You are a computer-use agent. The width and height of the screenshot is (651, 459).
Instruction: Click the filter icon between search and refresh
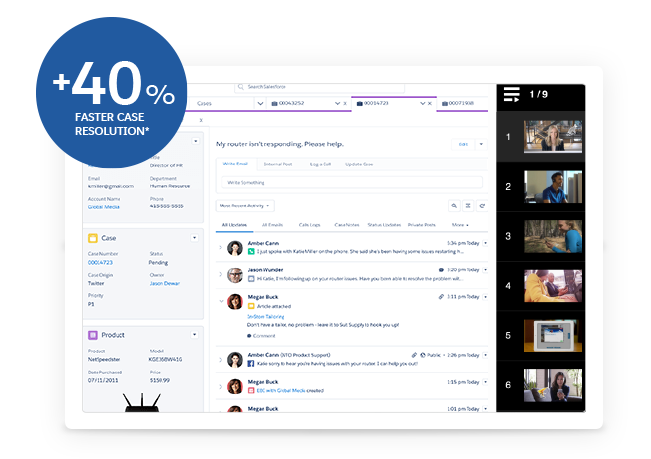pyautogui.click(x=468, y=205)
